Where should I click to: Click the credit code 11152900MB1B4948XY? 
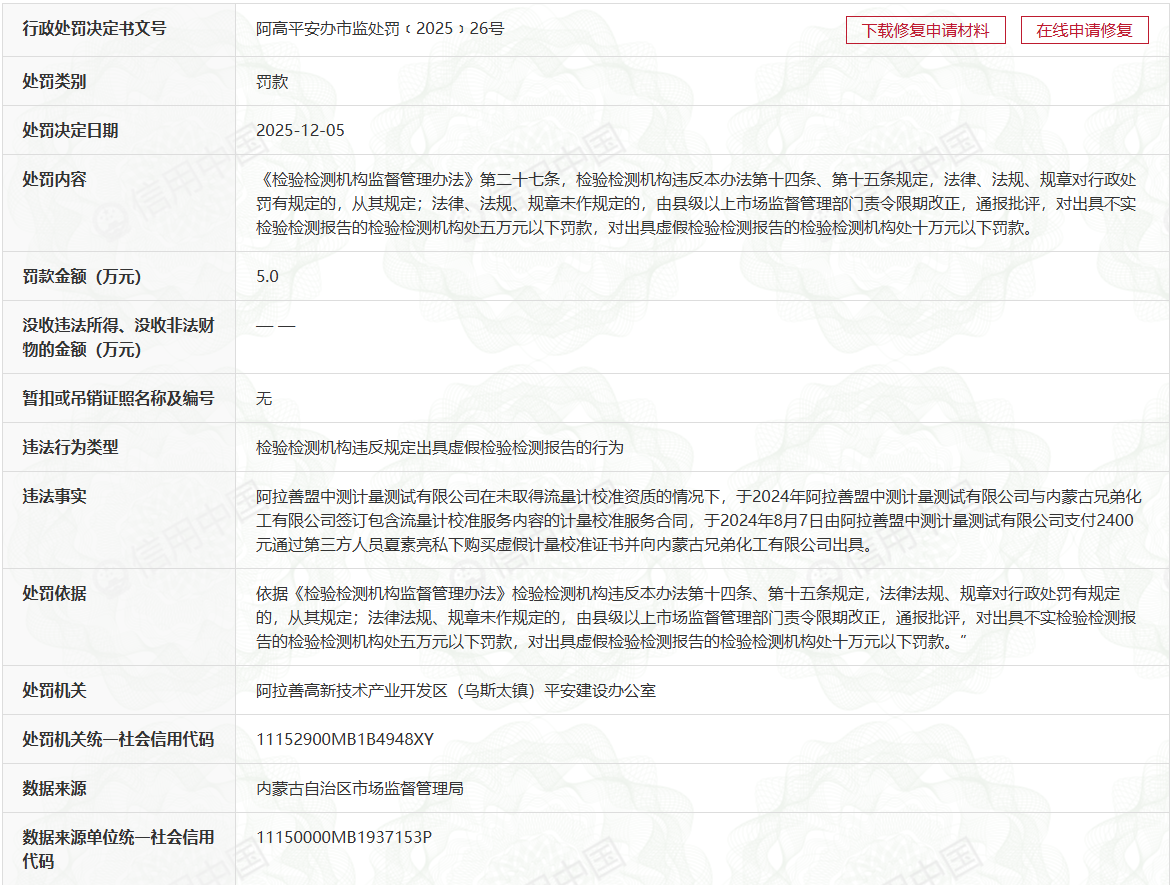[x=345, y=740]
